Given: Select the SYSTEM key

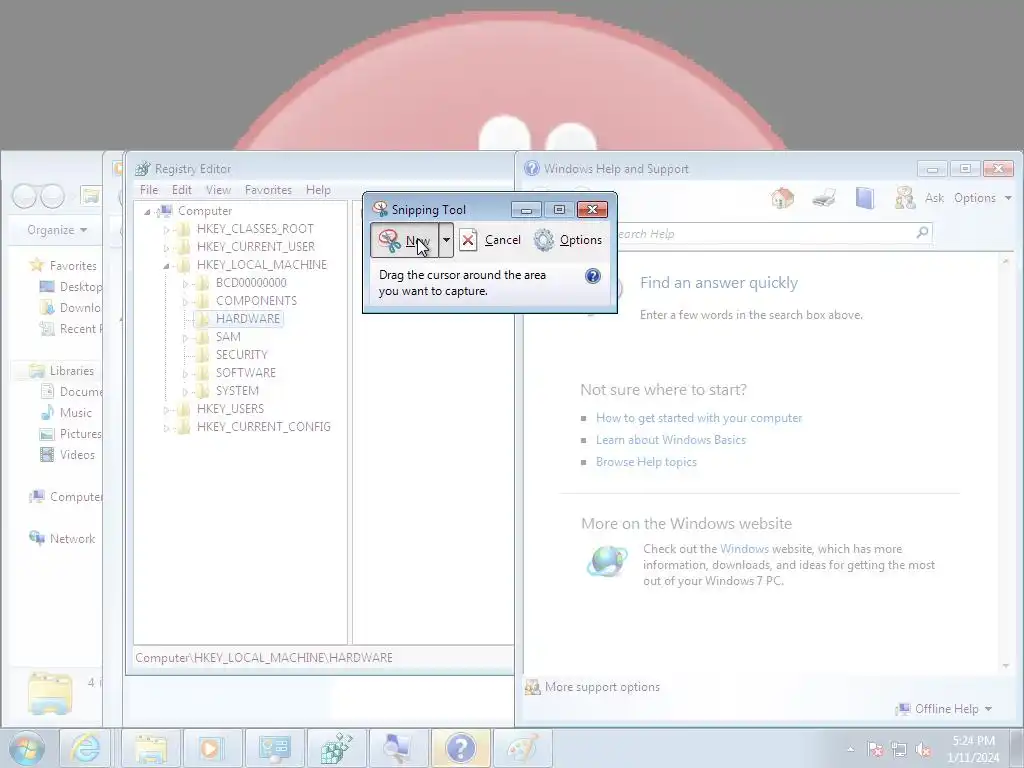Looking at the screenshot, I should click(x=237, y=391).
